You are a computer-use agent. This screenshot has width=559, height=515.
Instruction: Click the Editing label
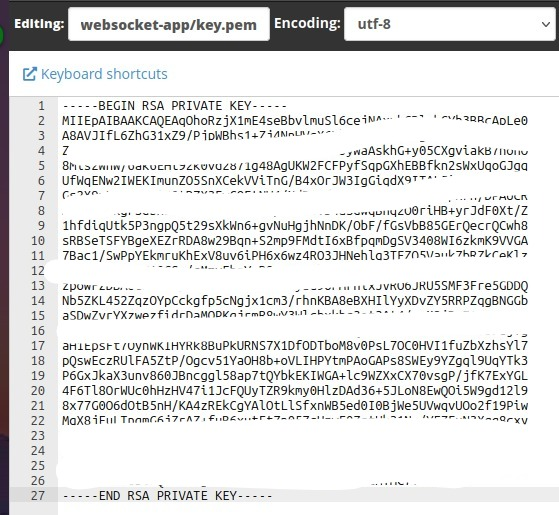(x=39, y=24)
